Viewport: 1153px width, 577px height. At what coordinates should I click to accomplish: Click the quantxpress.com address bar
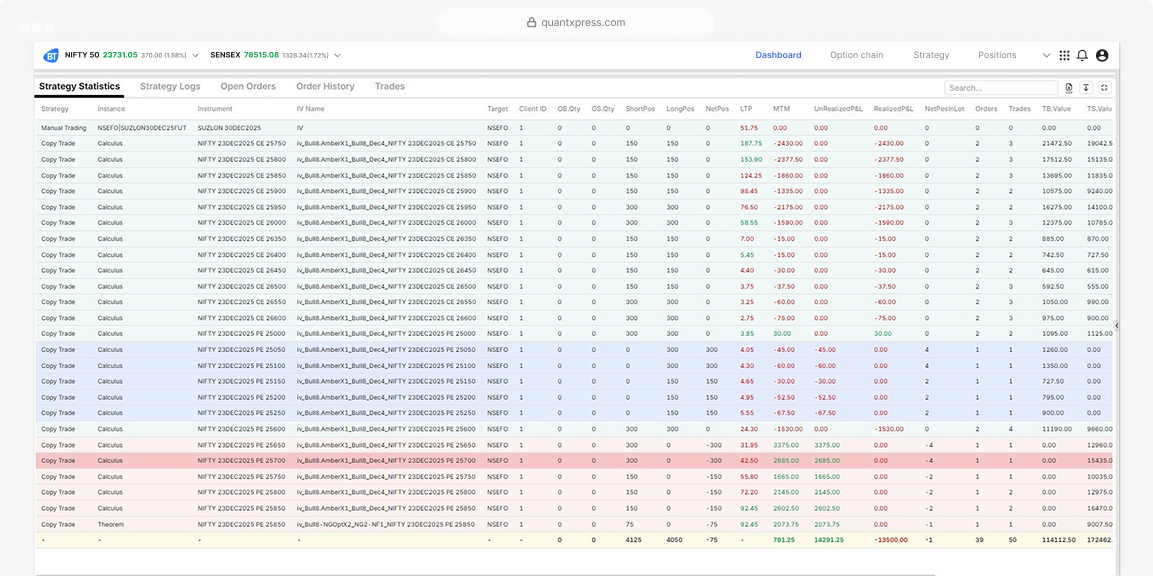pyautogui.click(x=576, y=23)
